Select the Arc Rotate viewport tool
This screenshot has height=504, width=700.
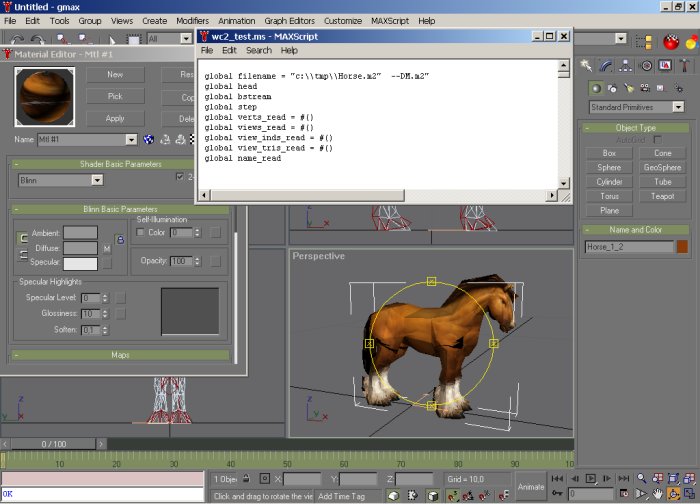[x=674, y=494]
